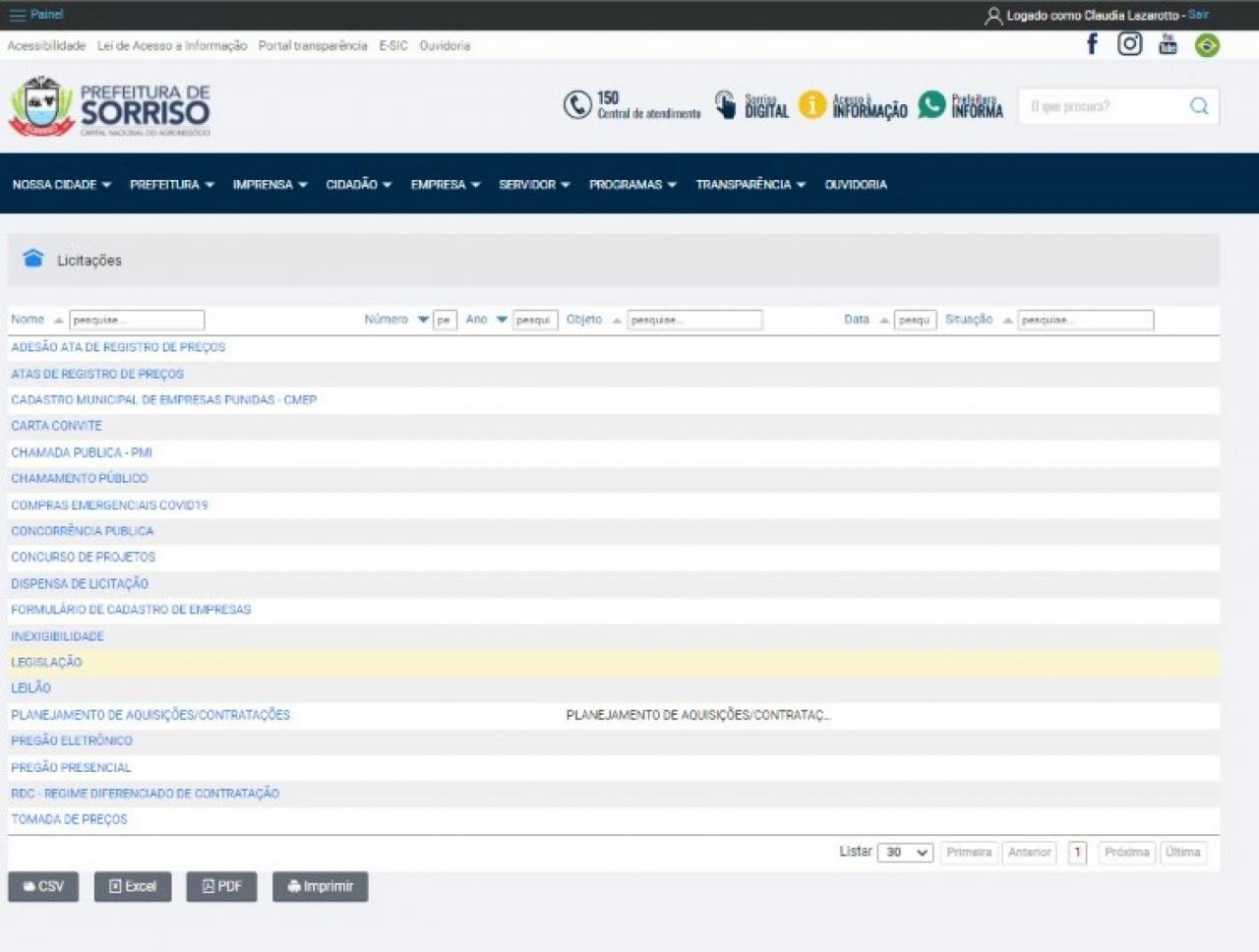Screen dimensions: 1259x952
Task: Open the Listar 30 rows dropdown
Action: [x=906, y=853]
